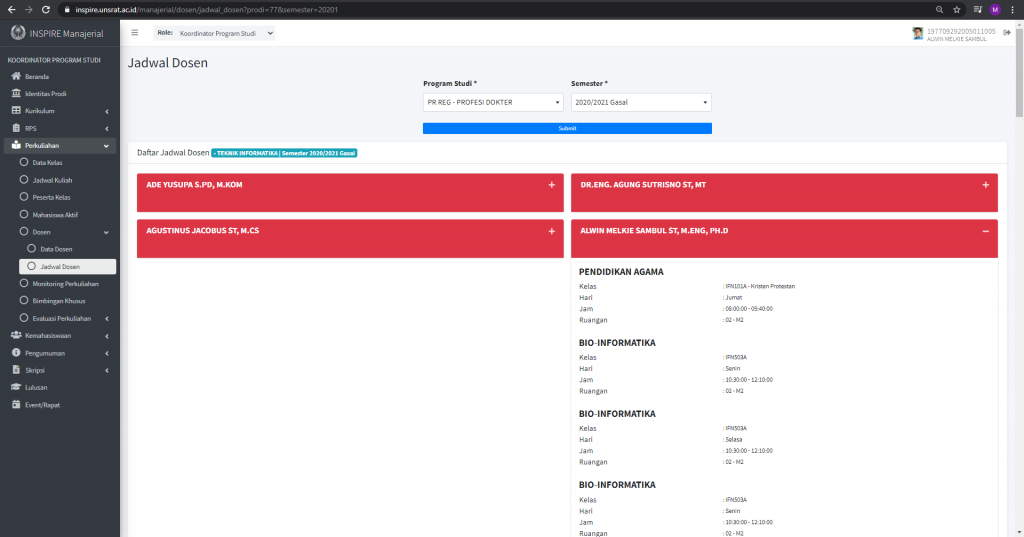Click the Kemahasiswaan users icon

click(16, 335)
